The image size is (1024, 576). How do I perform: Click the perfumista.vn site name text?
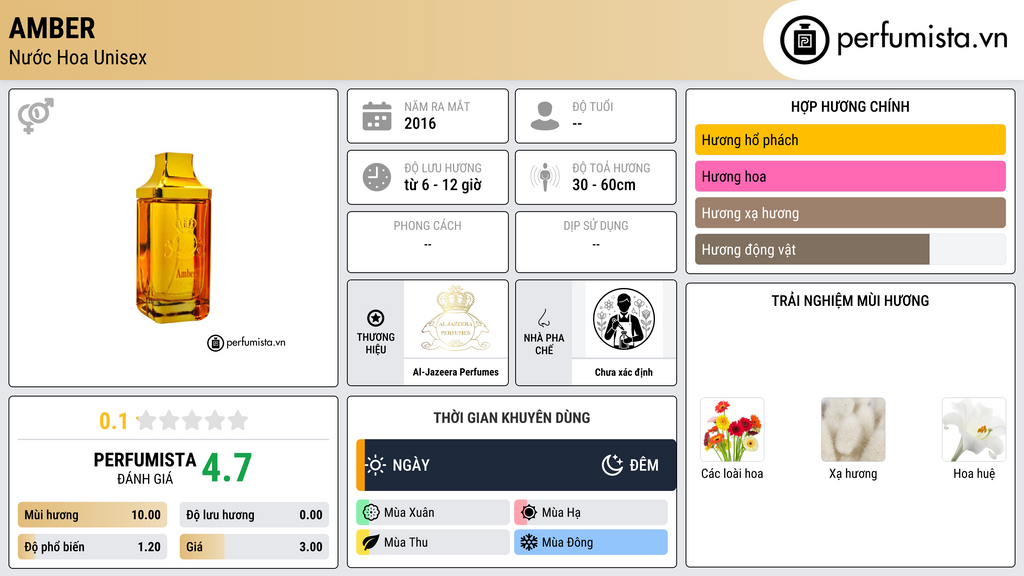[922, 39]
